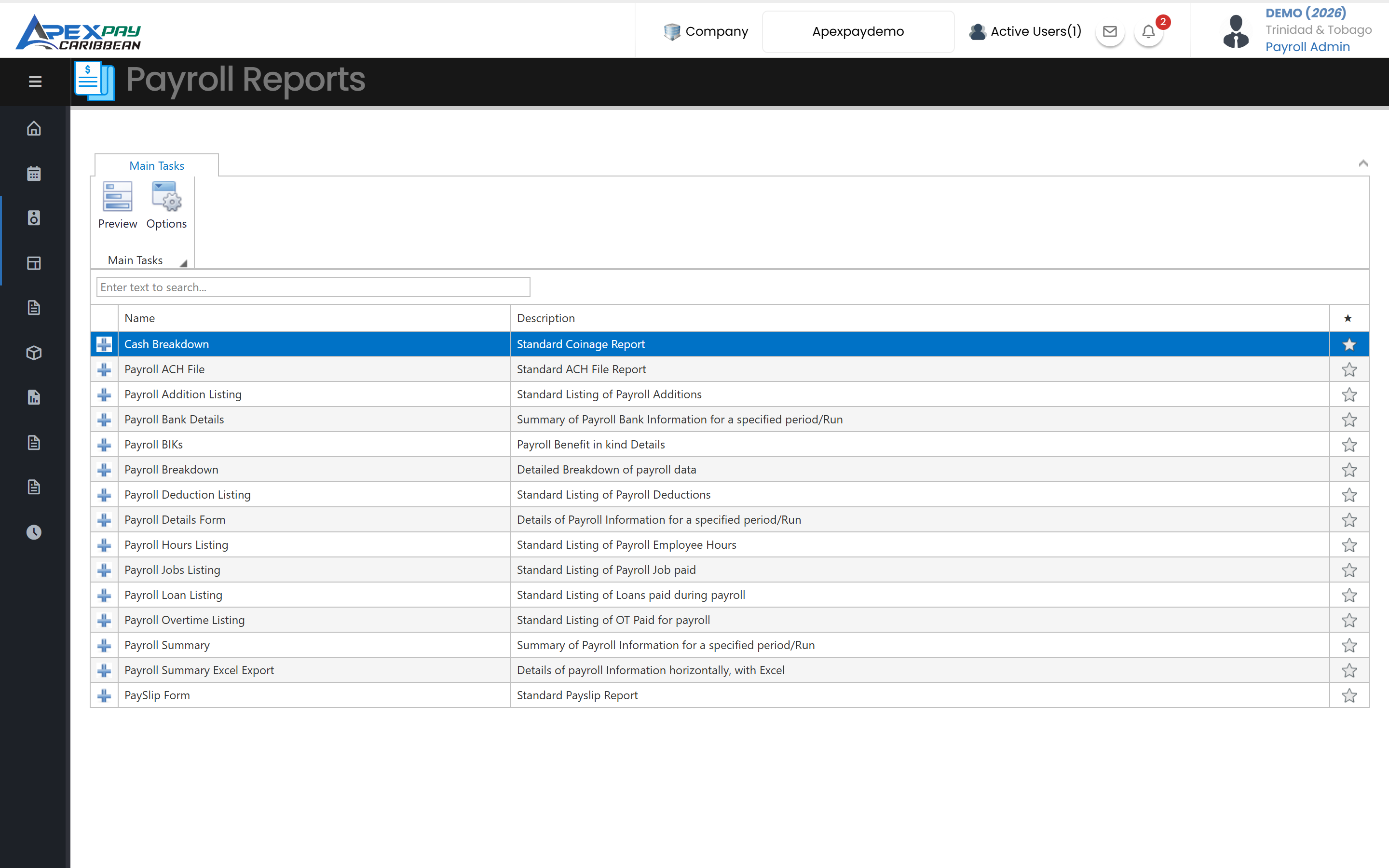Click the report search text field
The image size is (1389, 868).
[313, 287]
